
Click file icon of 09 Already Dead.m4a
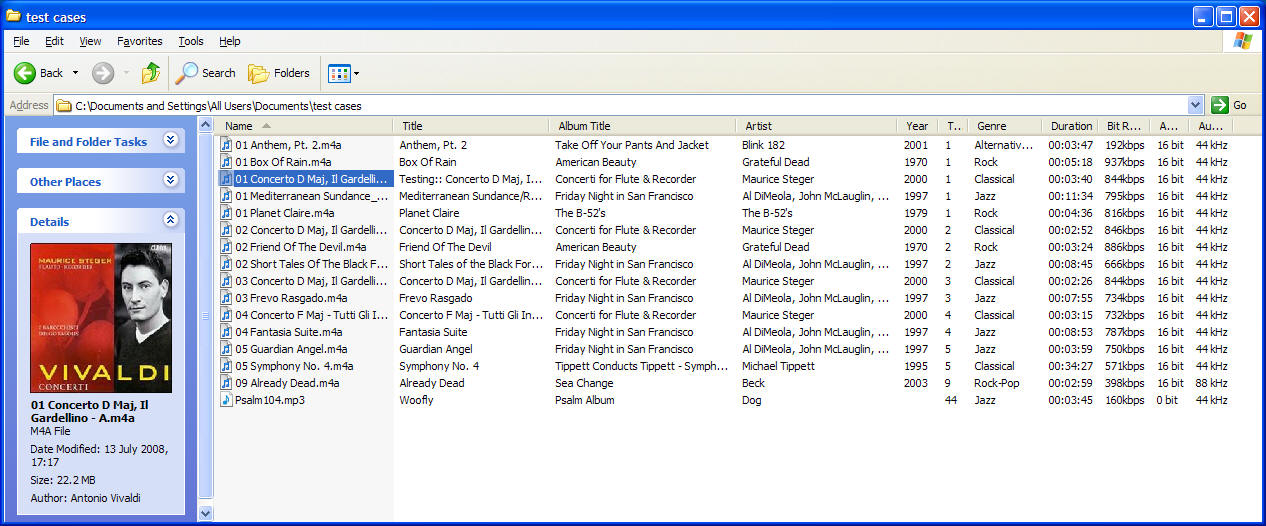tap(226, 383)
